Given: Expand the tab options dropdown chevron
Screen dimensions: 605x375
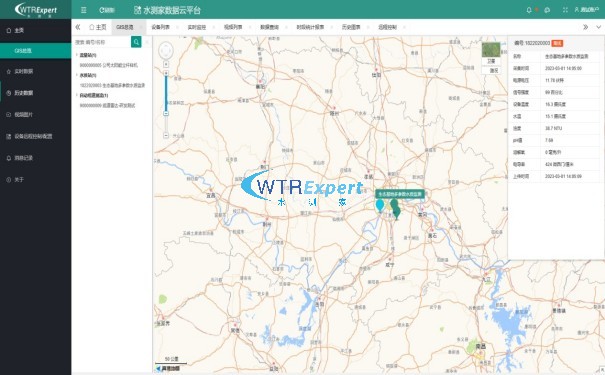Looking at the screenshot, I should [x=598, y=27].
